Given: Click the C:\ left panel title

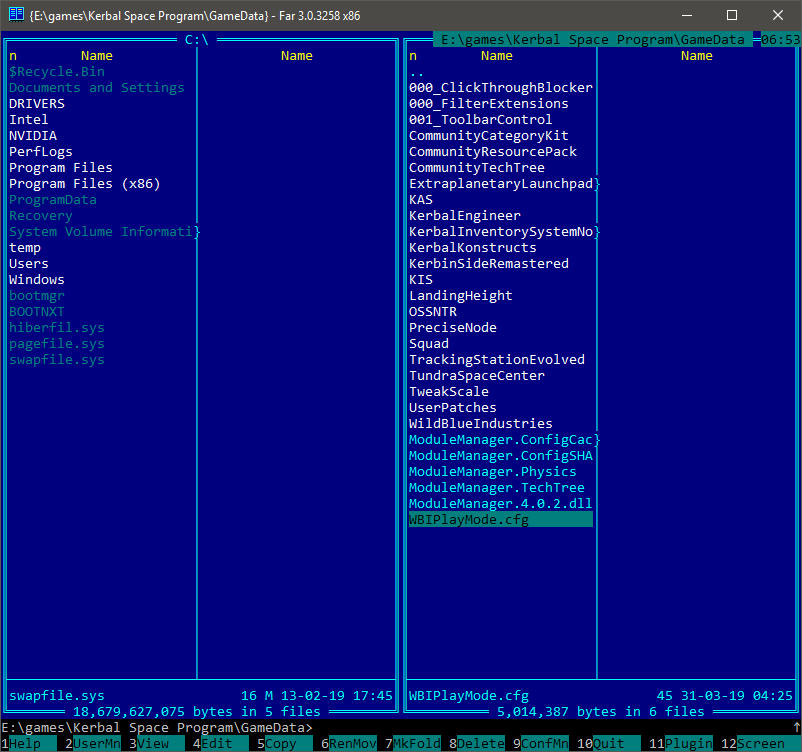Looking at the screenshot, I should (x=196, y=39).
